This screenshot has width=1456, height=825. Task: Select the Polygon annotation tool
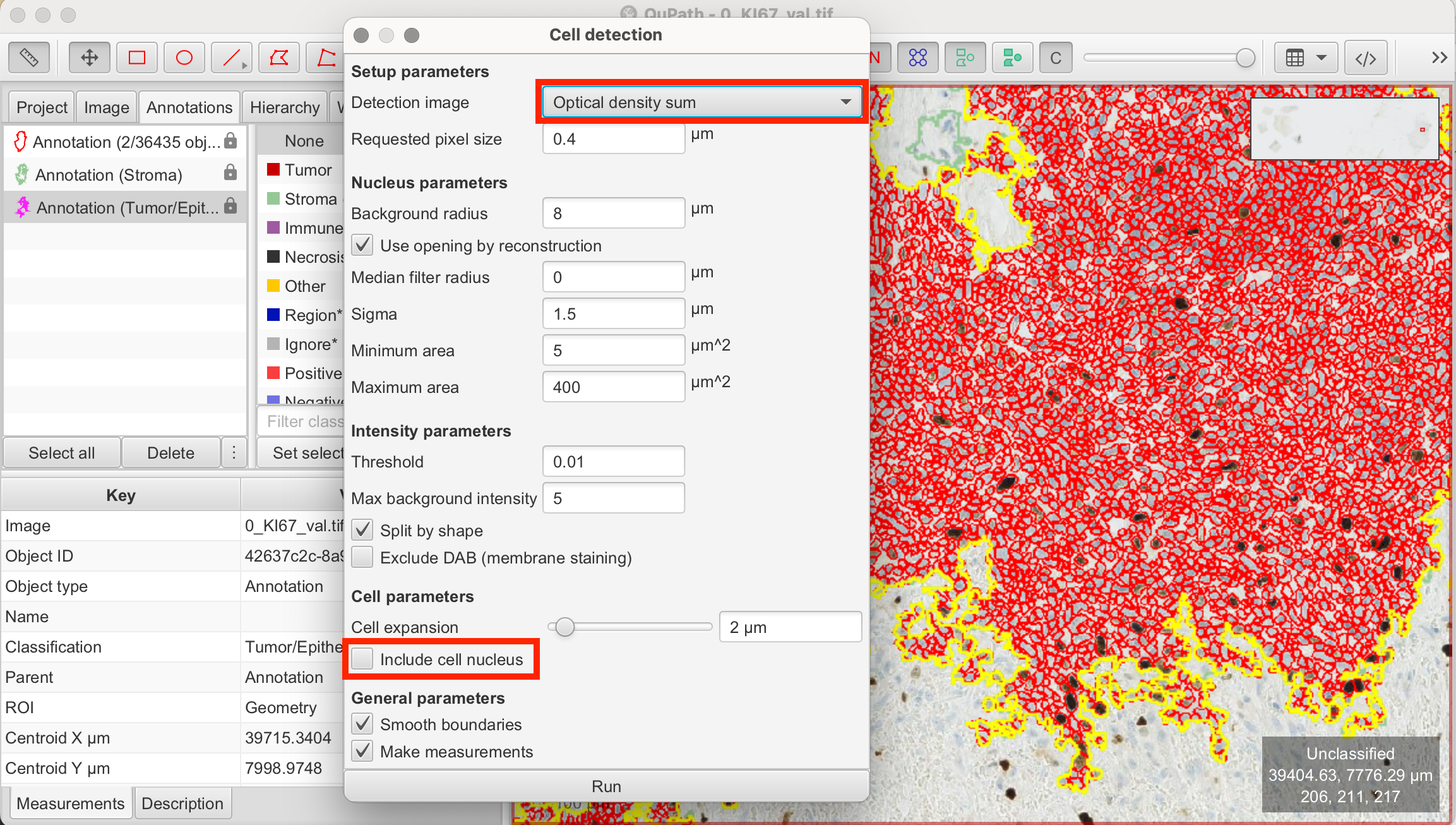278,57
